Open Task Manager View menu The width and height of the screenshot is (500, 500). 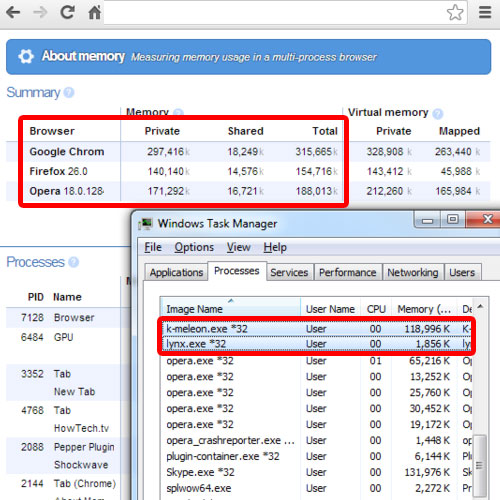(238, 247)
